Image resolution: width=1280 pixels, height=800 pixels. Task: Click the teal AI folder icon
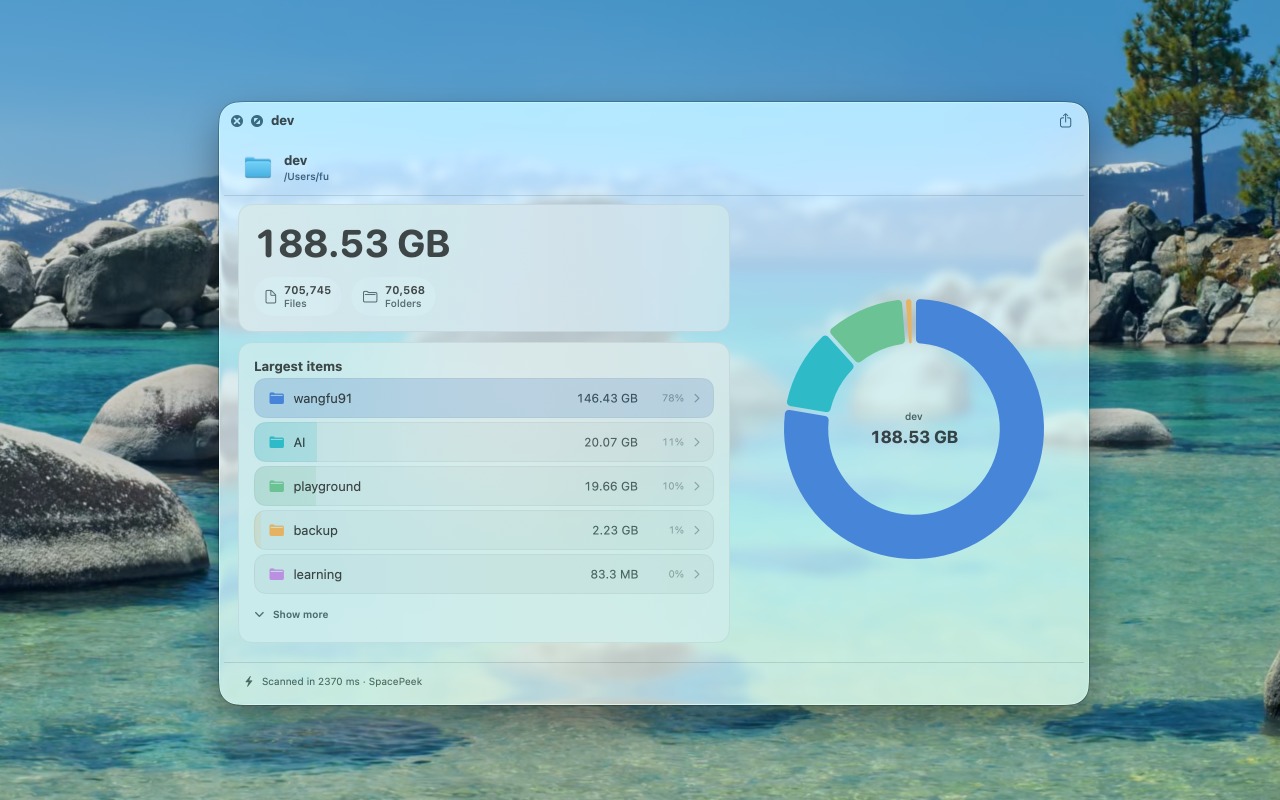(x=277, y=442)
